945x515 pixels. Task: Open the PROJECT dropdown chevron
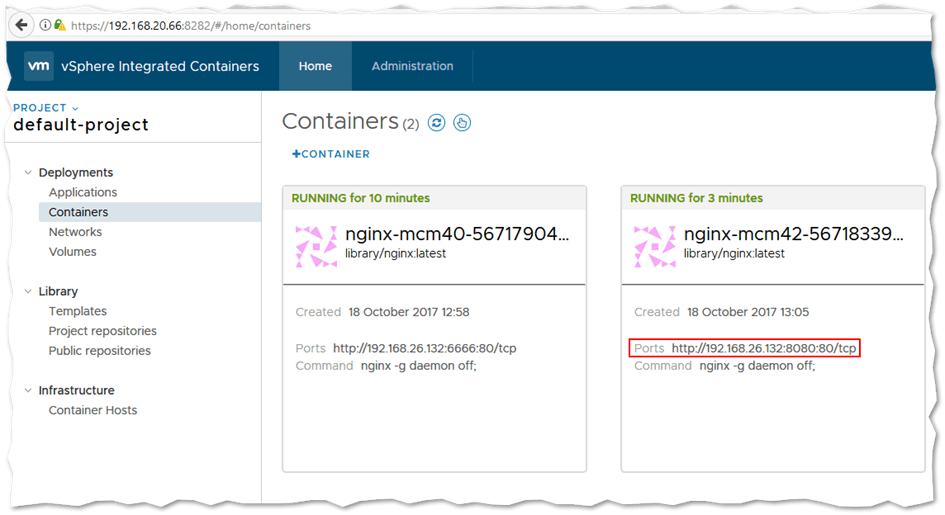[x=75, y=108]
